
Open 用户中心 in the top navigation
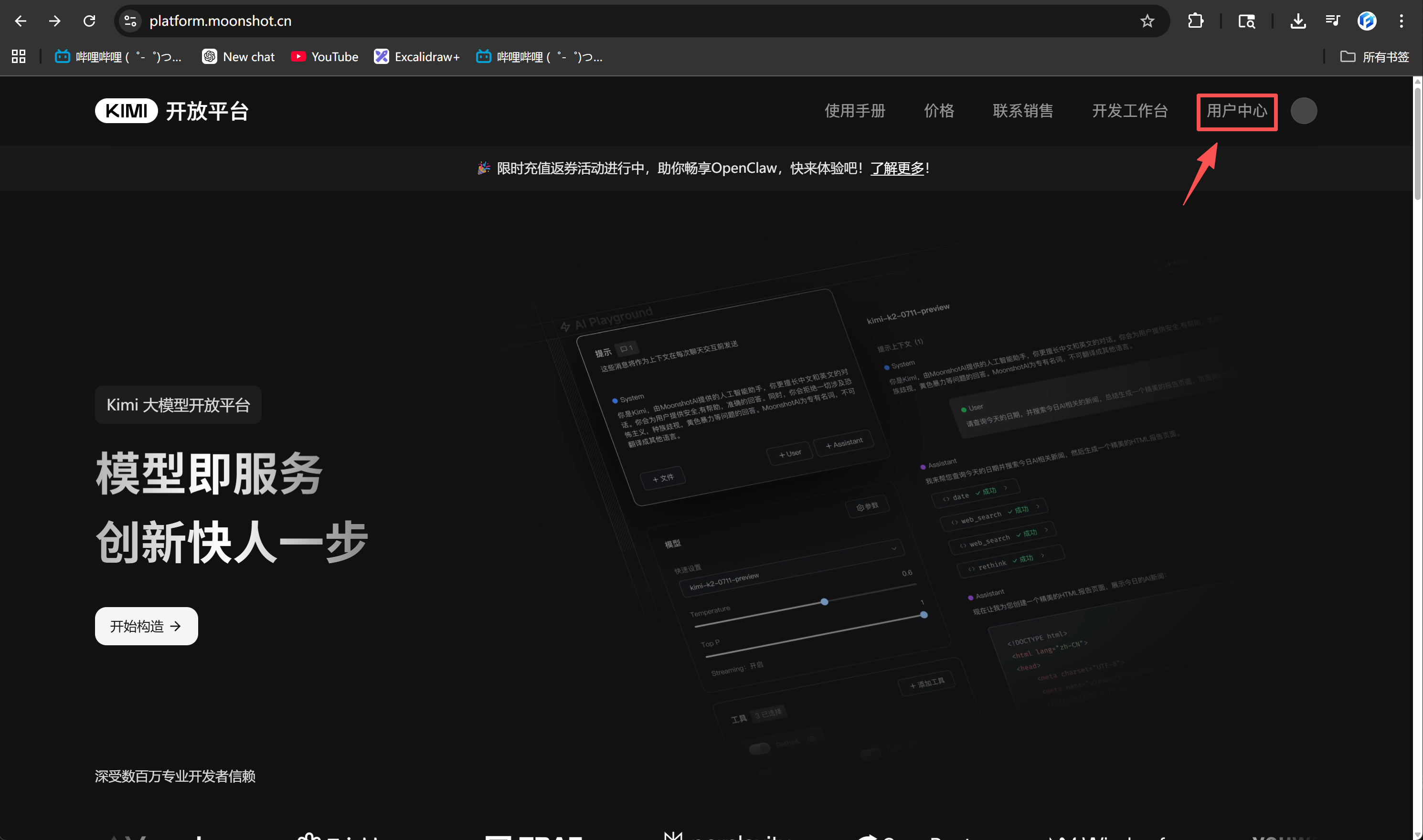tap(1237, 111)
